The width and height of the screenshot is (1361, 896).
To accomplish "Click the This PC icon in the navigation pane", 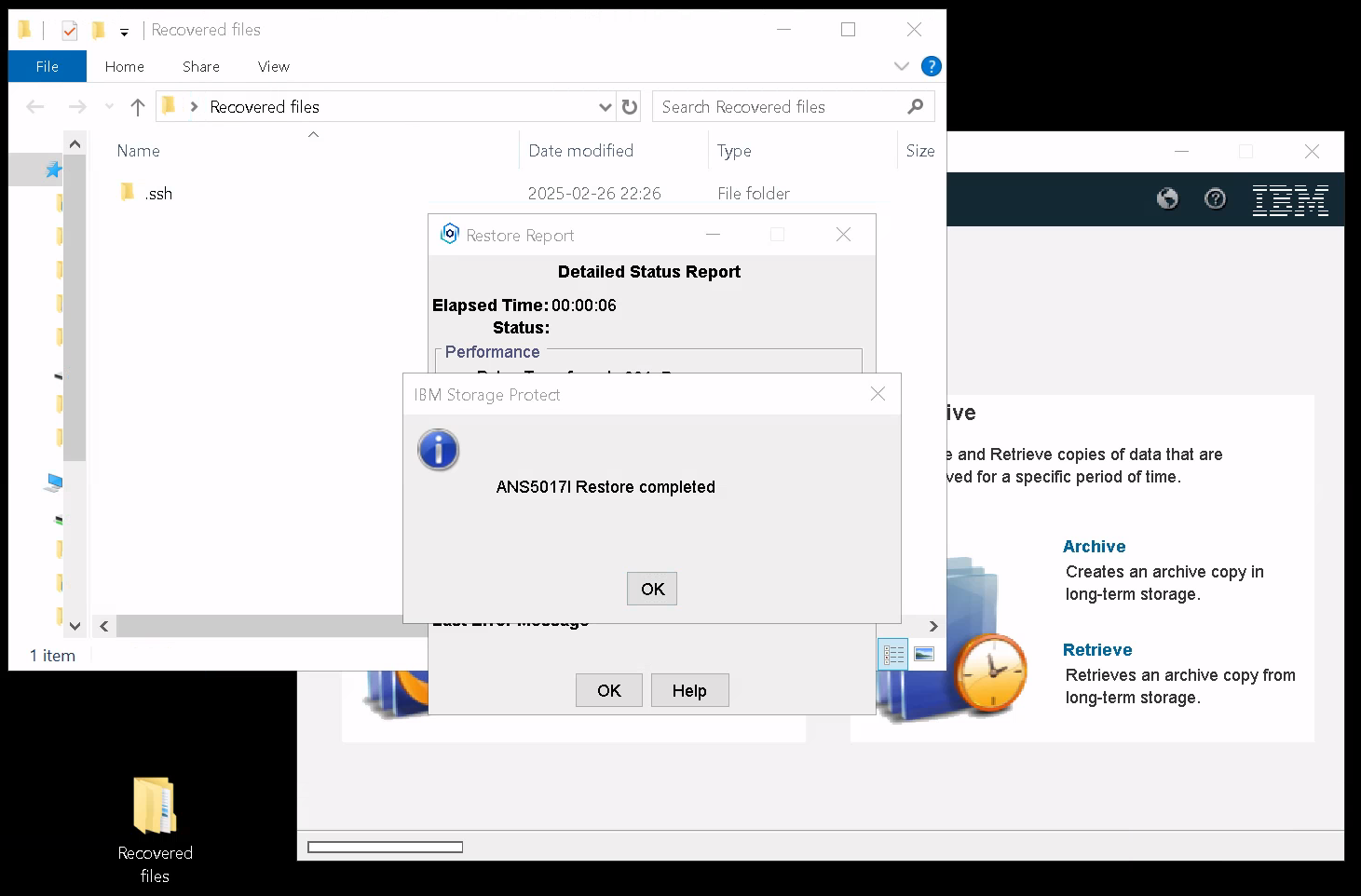I will tap(54, 482).
